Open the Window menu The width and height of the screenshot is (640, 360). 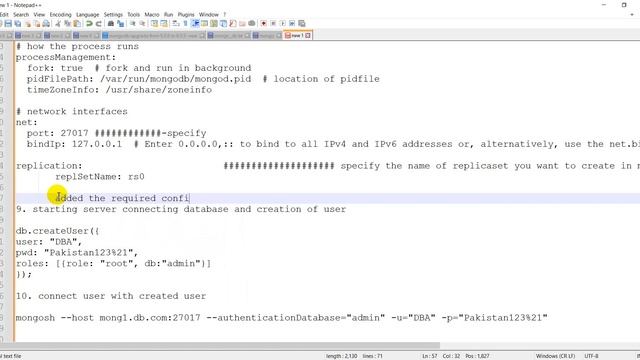coord(209,15)
